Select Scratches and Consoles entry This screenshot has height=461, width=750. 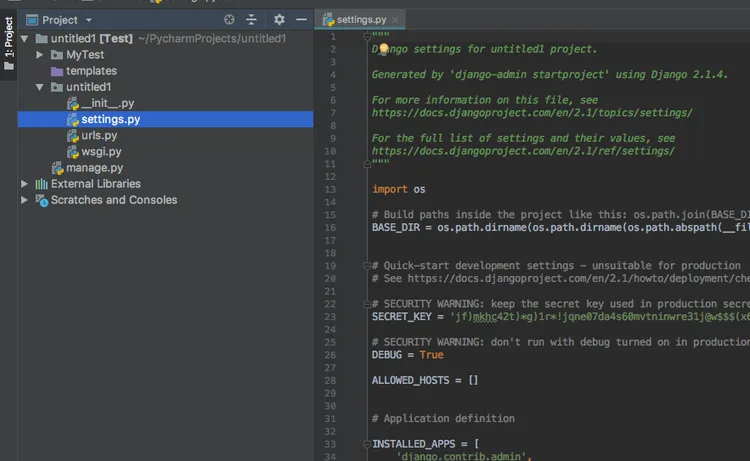click(x=114, y=200)
